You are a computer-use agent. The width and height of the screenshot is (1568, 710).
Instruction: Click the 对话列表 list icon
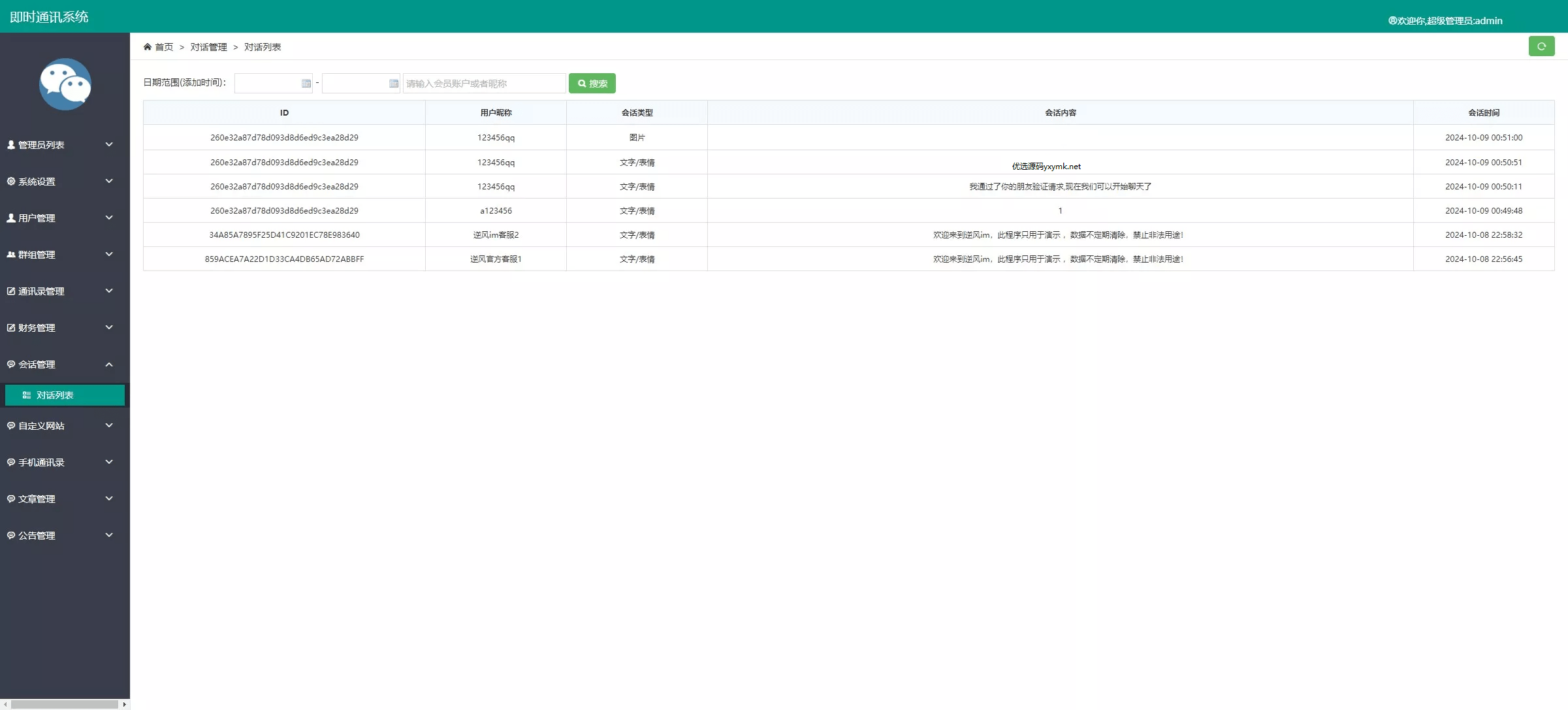coord(27,395)
